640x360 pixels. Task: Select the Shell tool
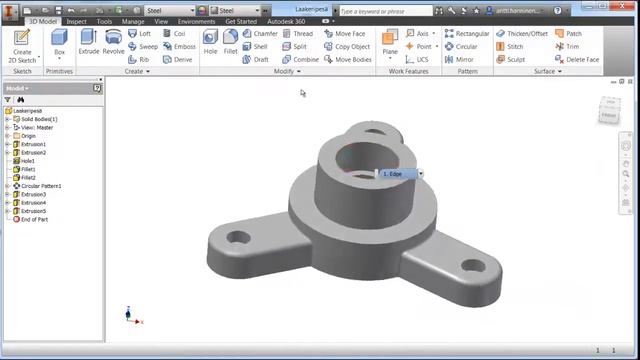tap(255, 47)
